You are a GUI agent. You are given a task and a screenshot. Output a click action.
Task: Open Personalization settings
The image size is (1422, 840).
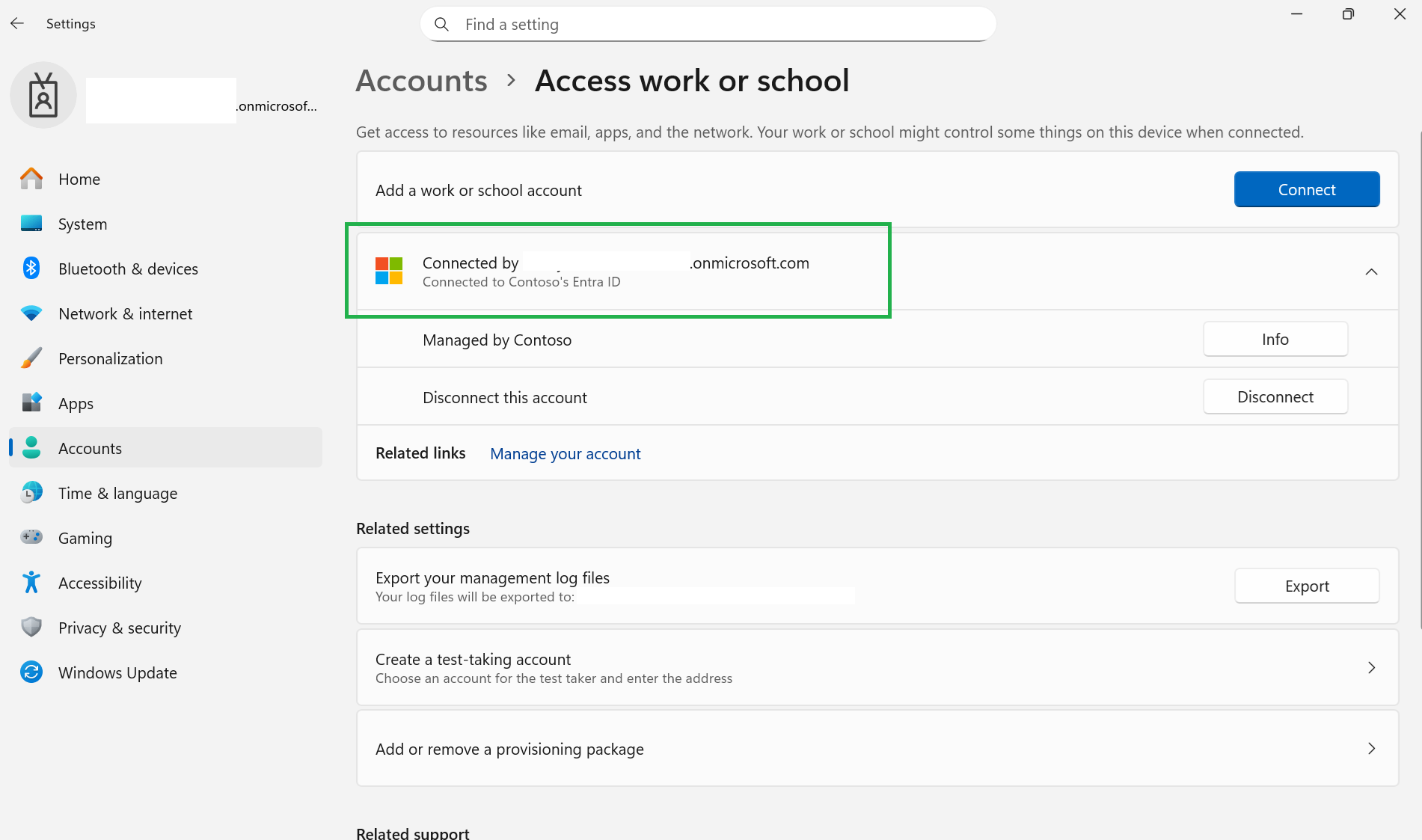coord(165,358)
